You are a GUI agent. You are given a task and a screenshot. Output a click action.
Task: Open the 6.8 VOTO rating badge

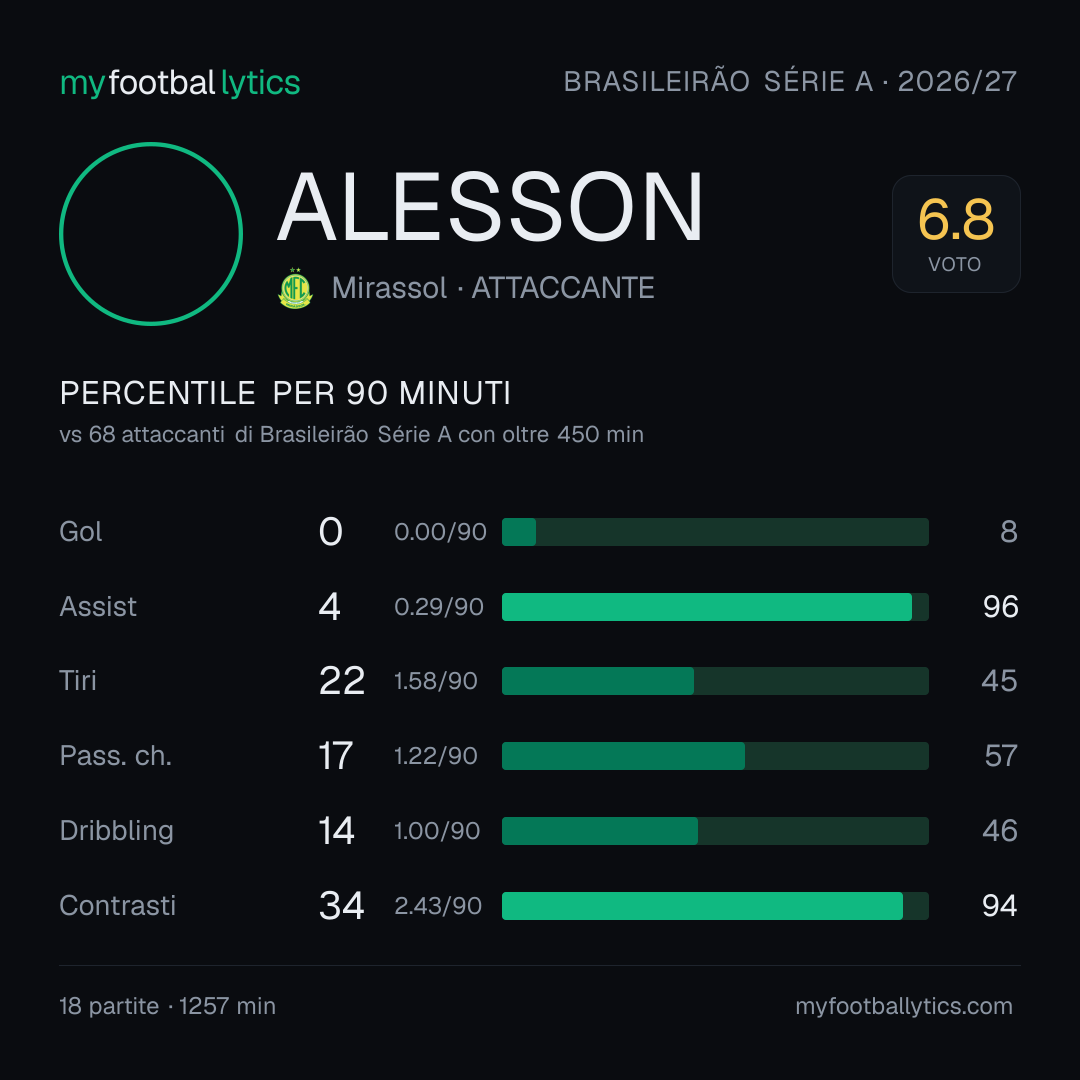956,233
